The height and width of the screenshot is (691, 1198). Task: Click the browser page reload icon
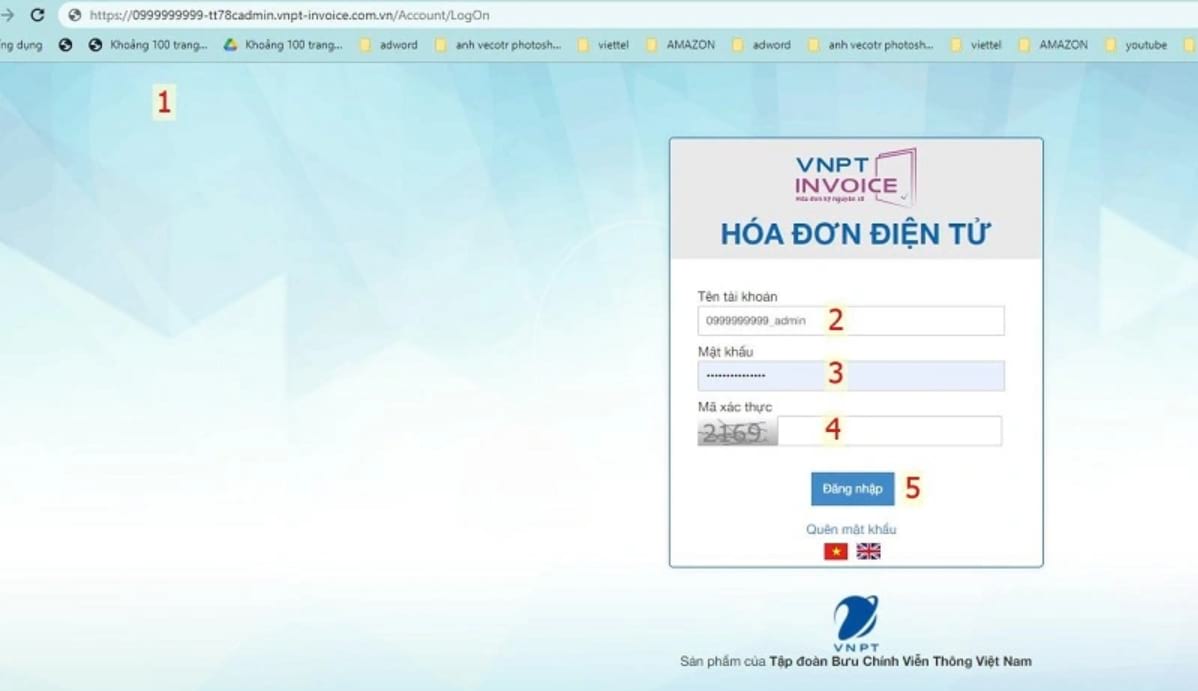click(38, 14)
